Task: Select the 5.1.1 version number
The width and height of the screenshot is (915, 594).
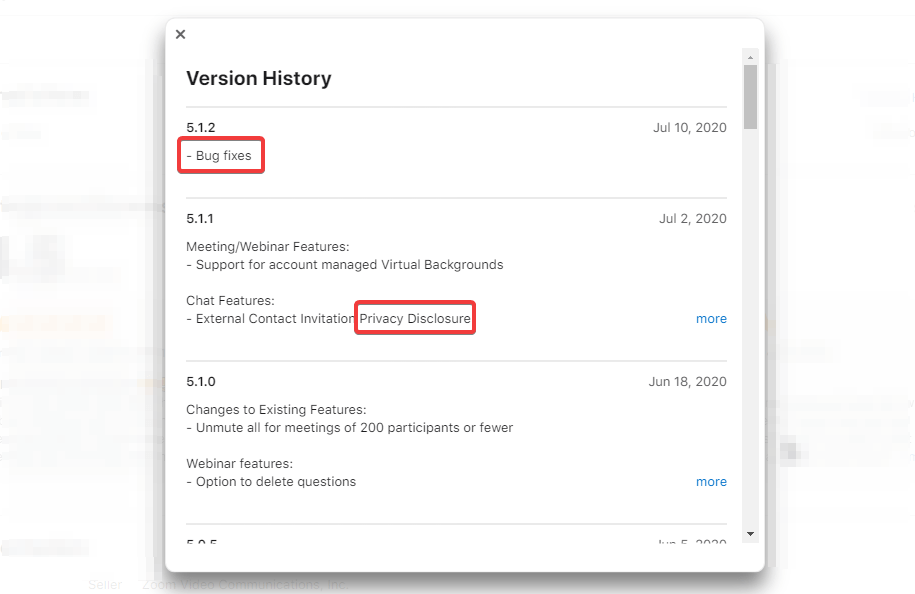Action: click(x=200, y=219)
